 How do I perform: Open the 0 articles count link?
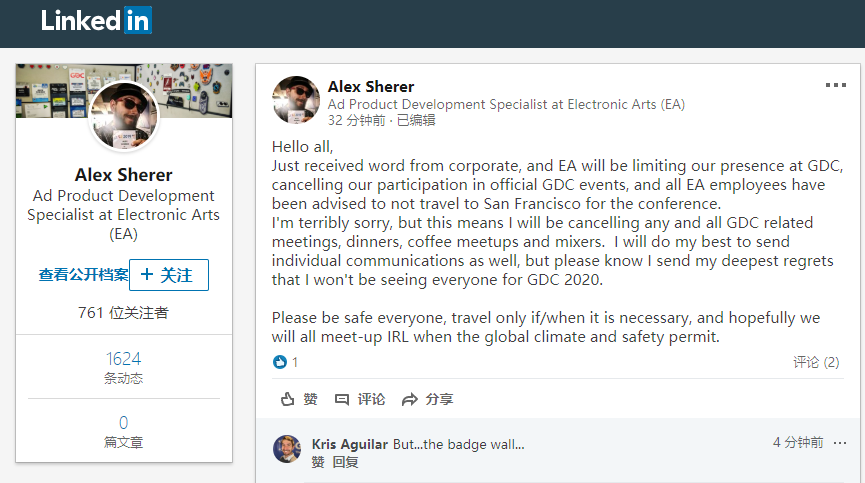pos(124,423)
